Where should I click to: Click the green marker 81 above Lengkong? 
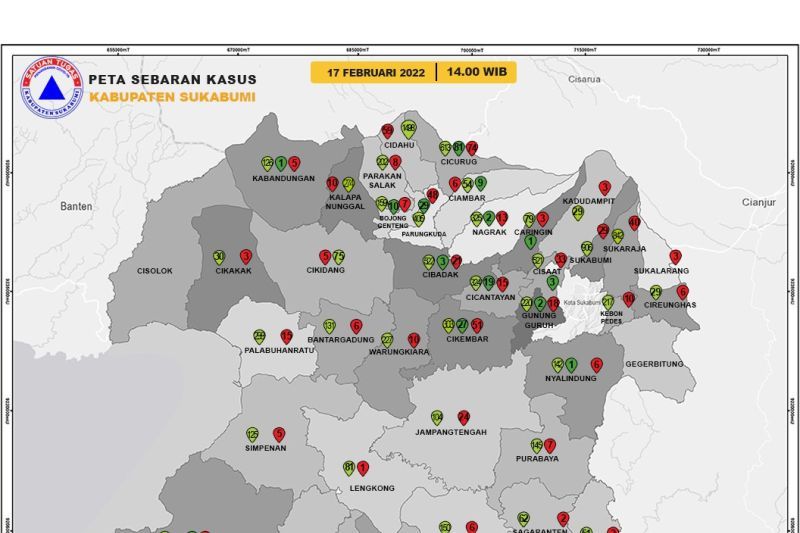[349, 468]
